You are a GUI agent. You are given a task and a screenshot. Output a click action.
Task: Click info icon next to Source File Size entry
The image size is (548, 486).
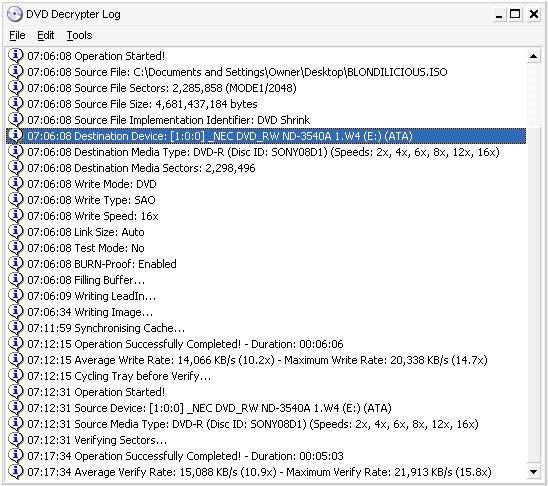(x=15, y=104)
